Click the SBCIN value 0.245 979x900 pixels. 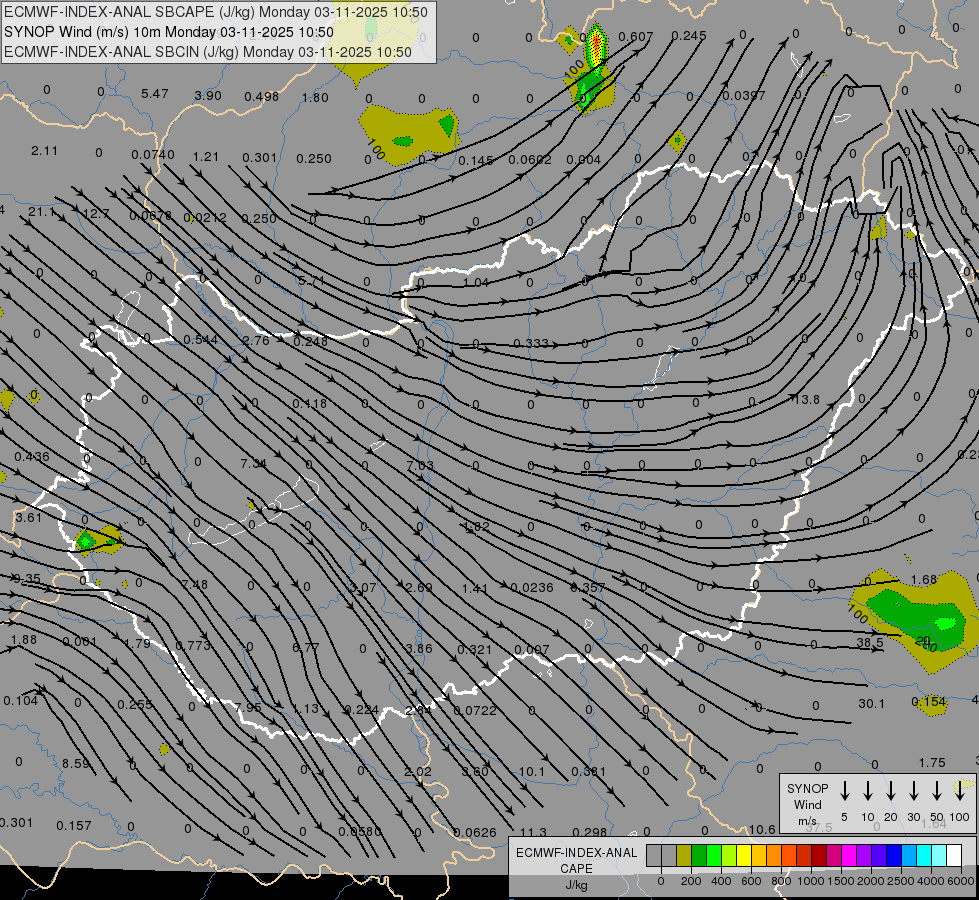(x=689, y=36)
